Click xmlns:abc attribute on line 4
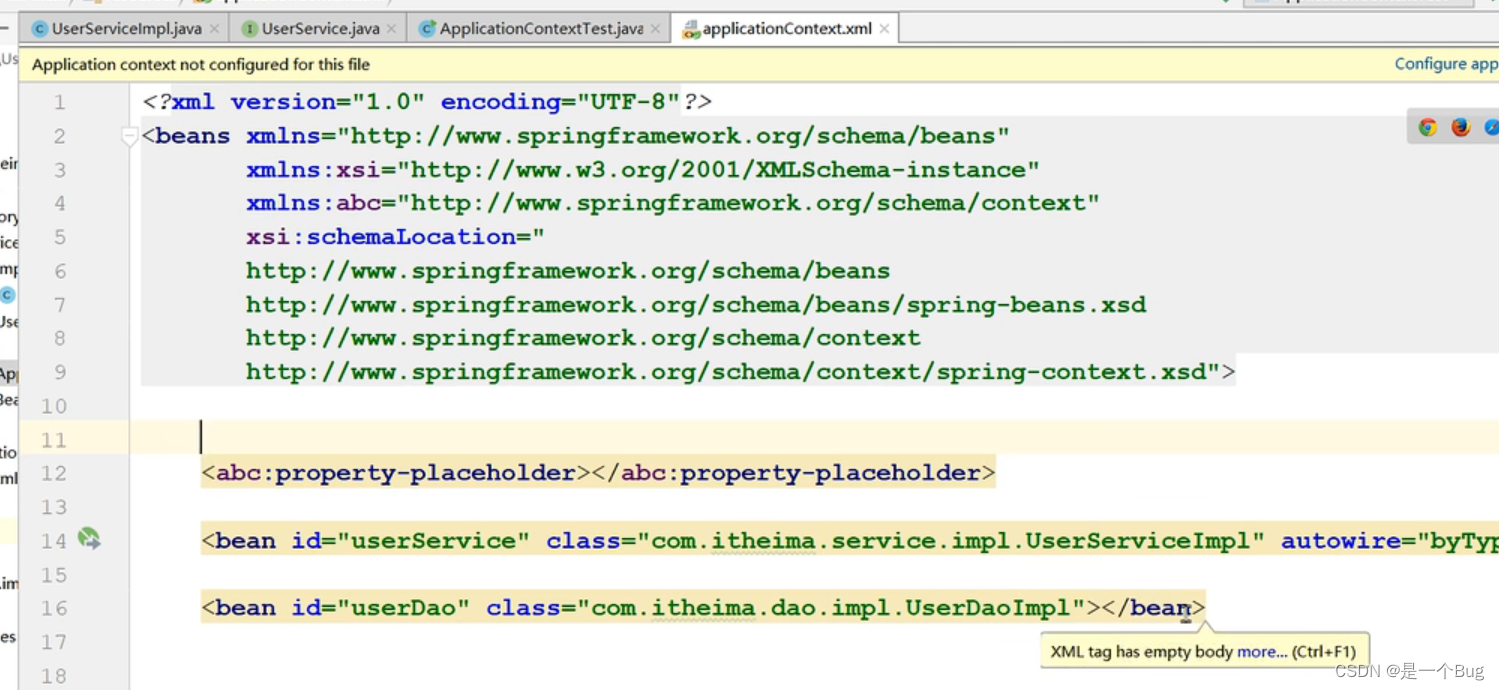Viewport: 1499px width, 690px height. tap(673, 203)
